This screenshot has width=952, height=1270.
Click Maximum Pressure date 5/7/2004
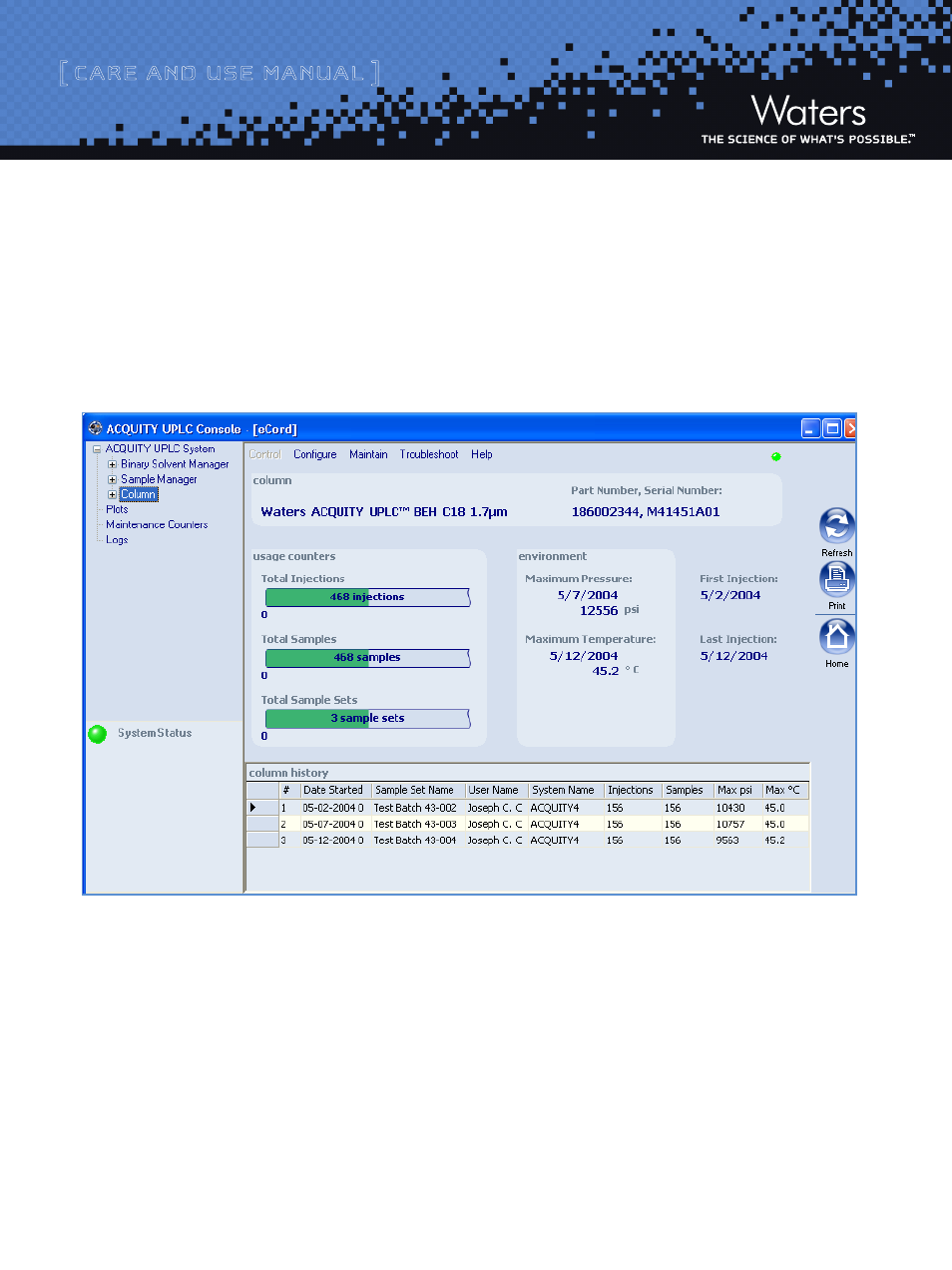(588, 595)
